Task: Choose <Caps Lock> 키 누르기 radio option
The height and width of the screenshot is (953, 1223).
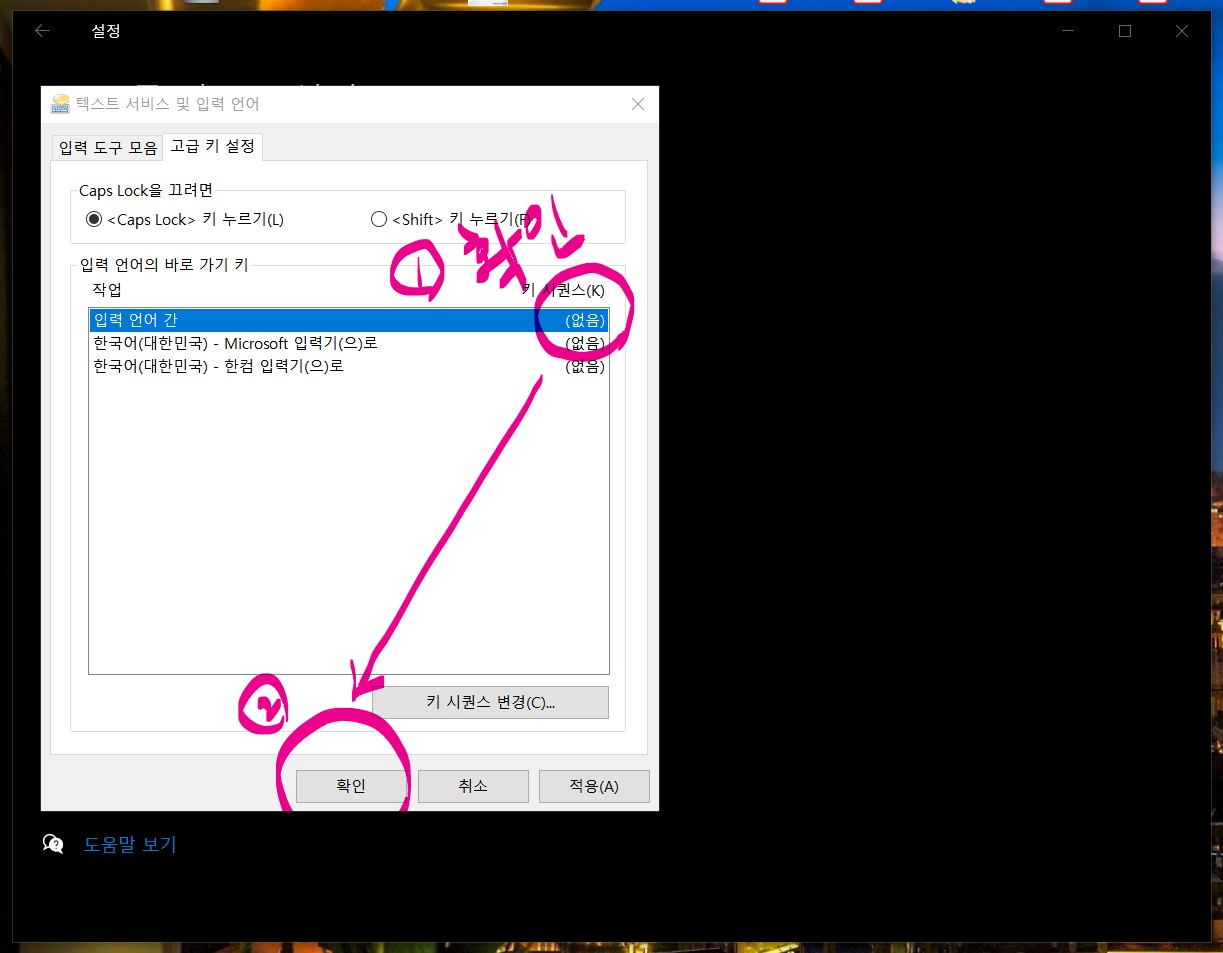Action: (185, 219)
